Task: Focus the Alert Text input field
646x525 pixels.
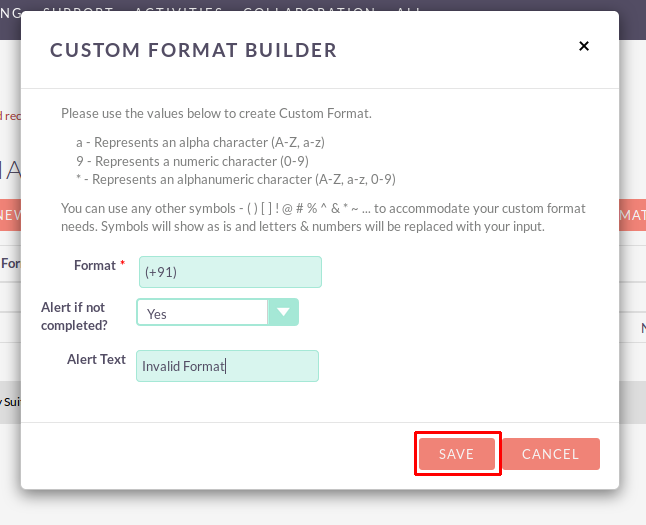Action: (227, 366)
